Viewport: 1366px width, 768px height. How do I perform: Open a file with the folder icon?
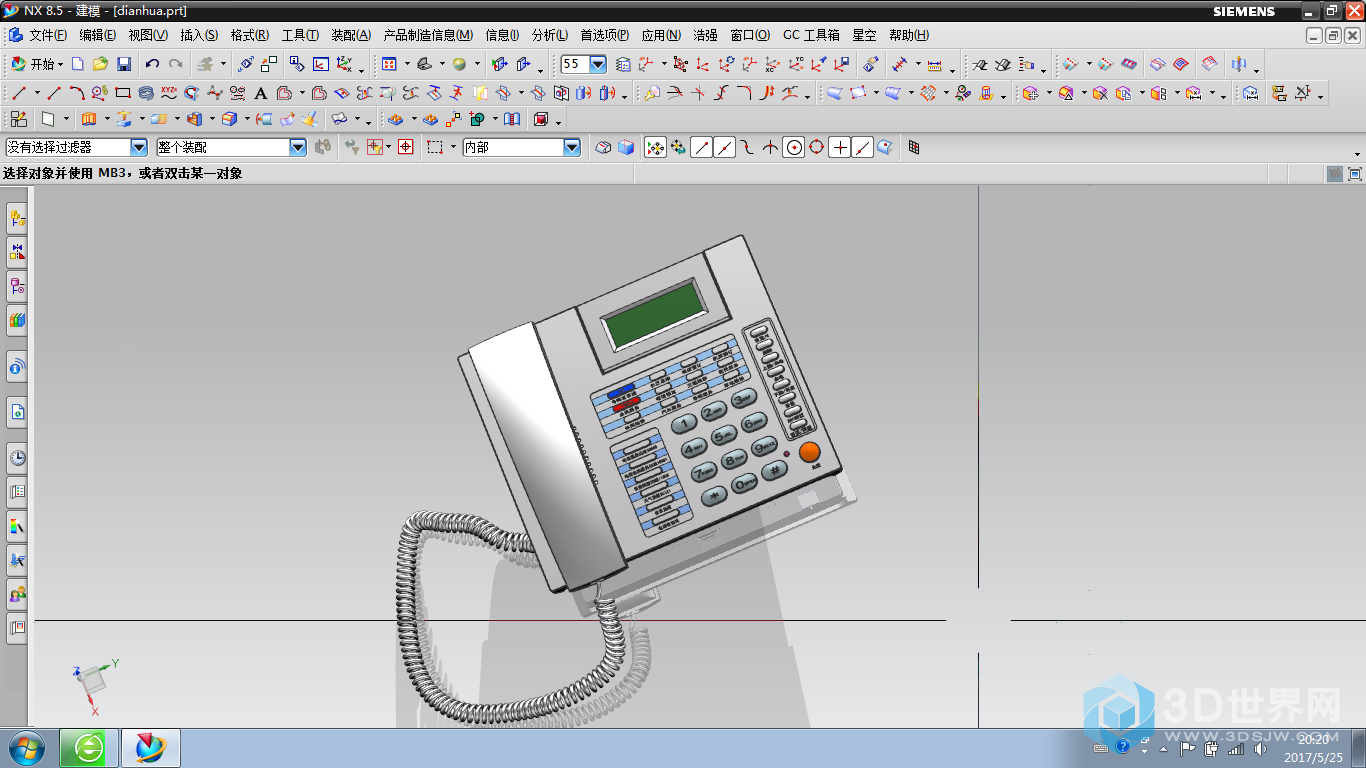tap(100, 64)
